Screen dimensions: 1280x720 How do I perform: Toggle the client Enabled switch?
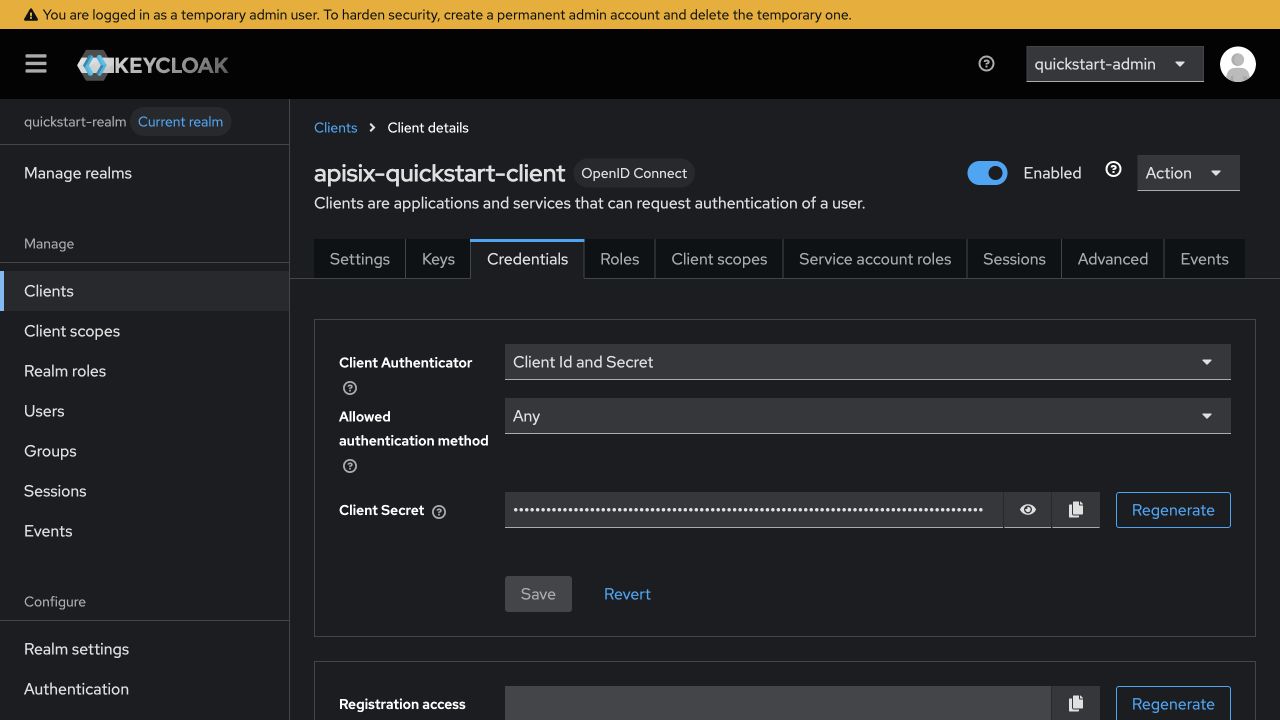coord(987,173)
